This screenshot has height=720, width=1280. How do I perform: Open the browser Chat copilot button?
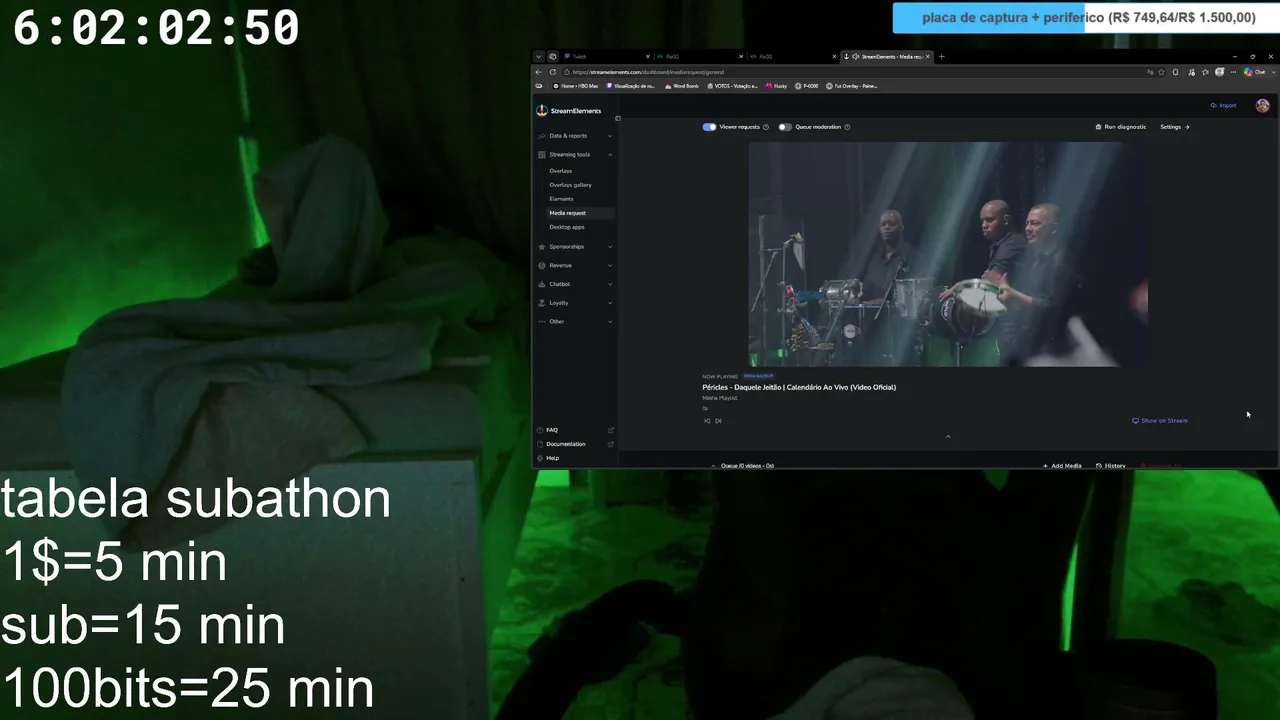click(1255, 72)
